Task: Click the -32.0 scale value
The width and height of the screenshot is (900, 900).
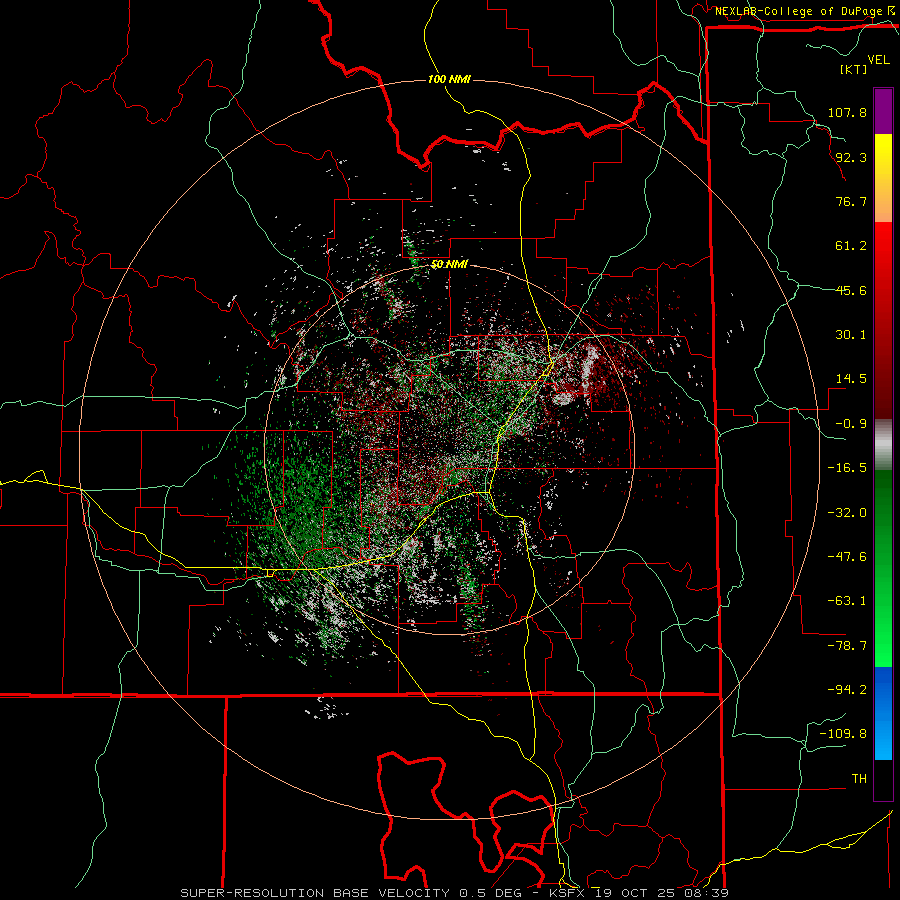Action: pyautogui.click(x=847, y=513)
